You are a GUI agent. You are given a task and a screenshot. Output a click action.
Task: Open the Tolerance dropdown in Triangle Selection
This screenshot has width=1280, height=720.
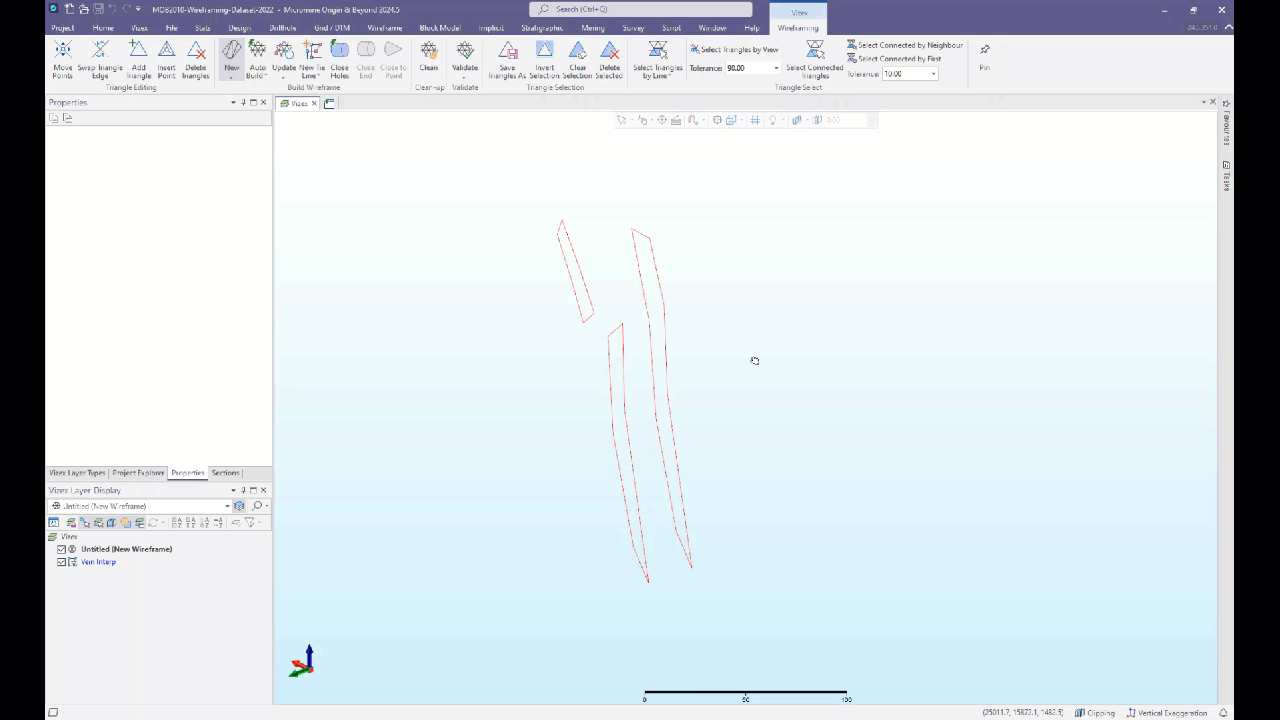point(776,68)
